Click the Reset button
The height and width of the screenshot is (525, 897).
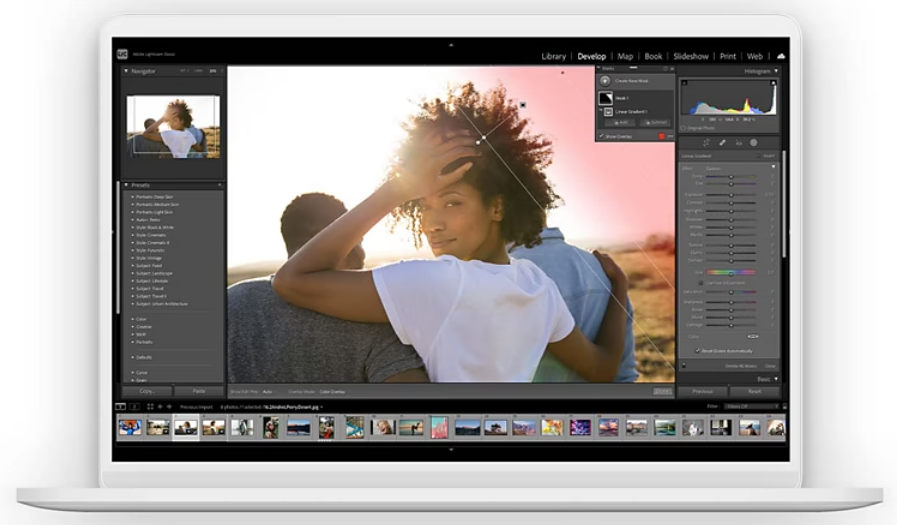pos(755,391)
